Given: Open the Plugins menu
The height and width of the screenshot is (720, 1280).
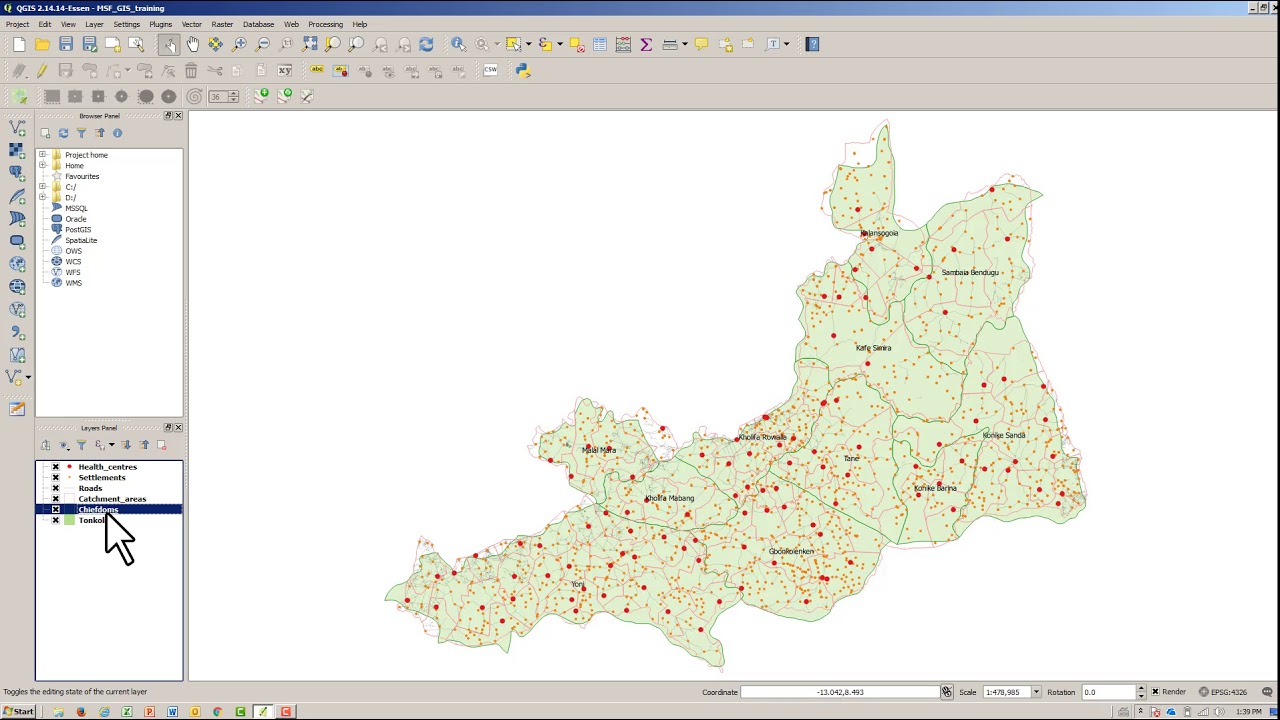Looking at the screenshot, I should (160, 24).
